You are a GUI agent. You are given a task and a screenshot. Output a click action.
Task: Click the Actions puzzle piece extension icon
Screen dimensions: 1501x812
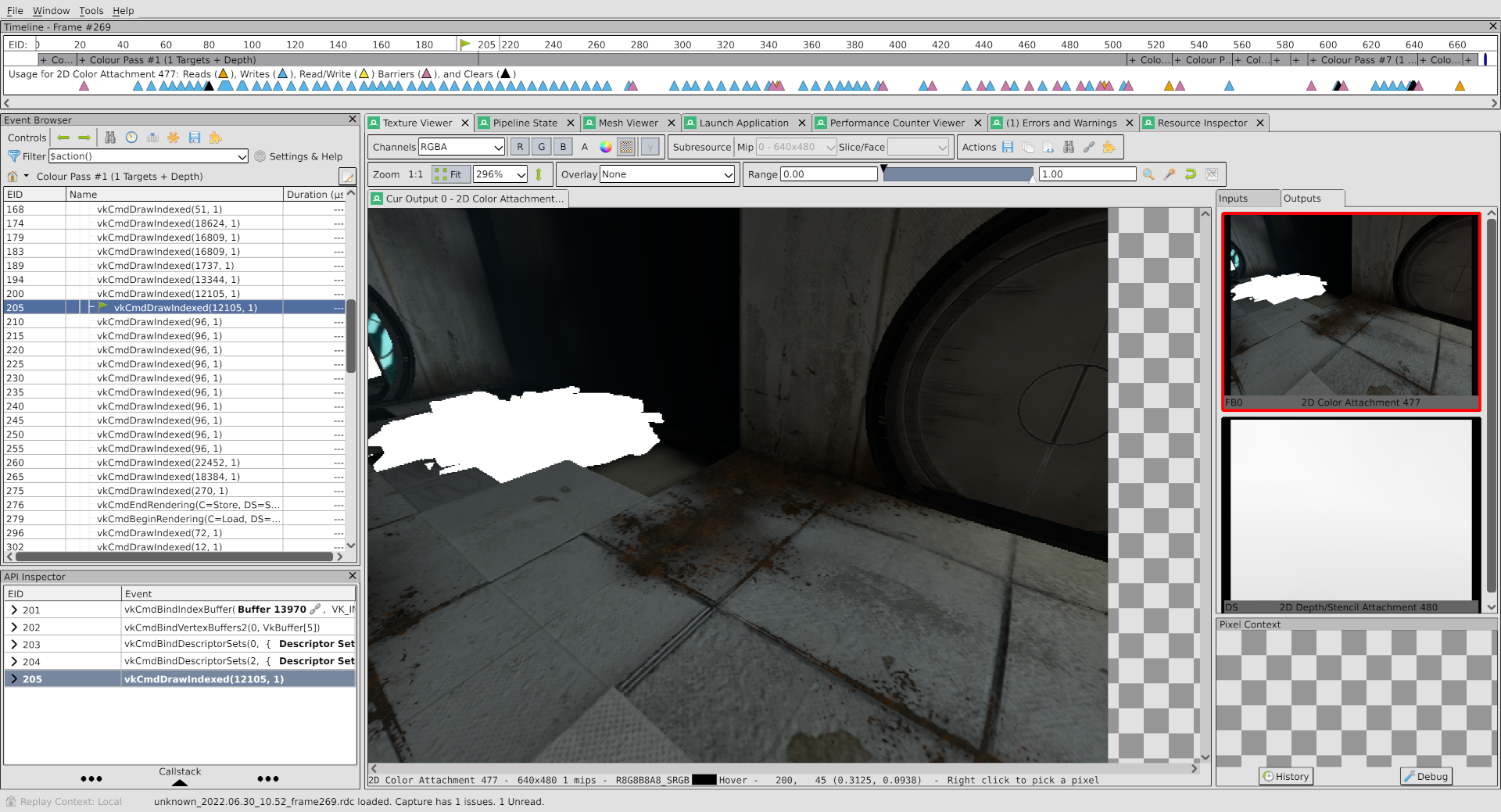(1109, 147)
